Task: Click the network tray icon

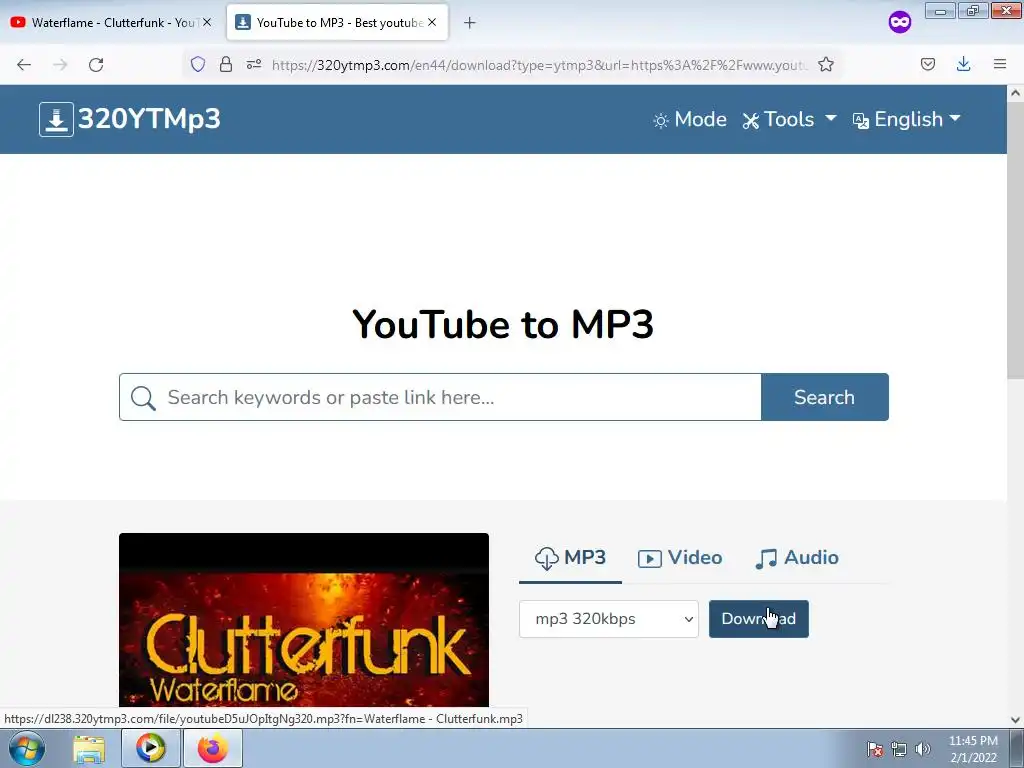Action: (899, 750)
